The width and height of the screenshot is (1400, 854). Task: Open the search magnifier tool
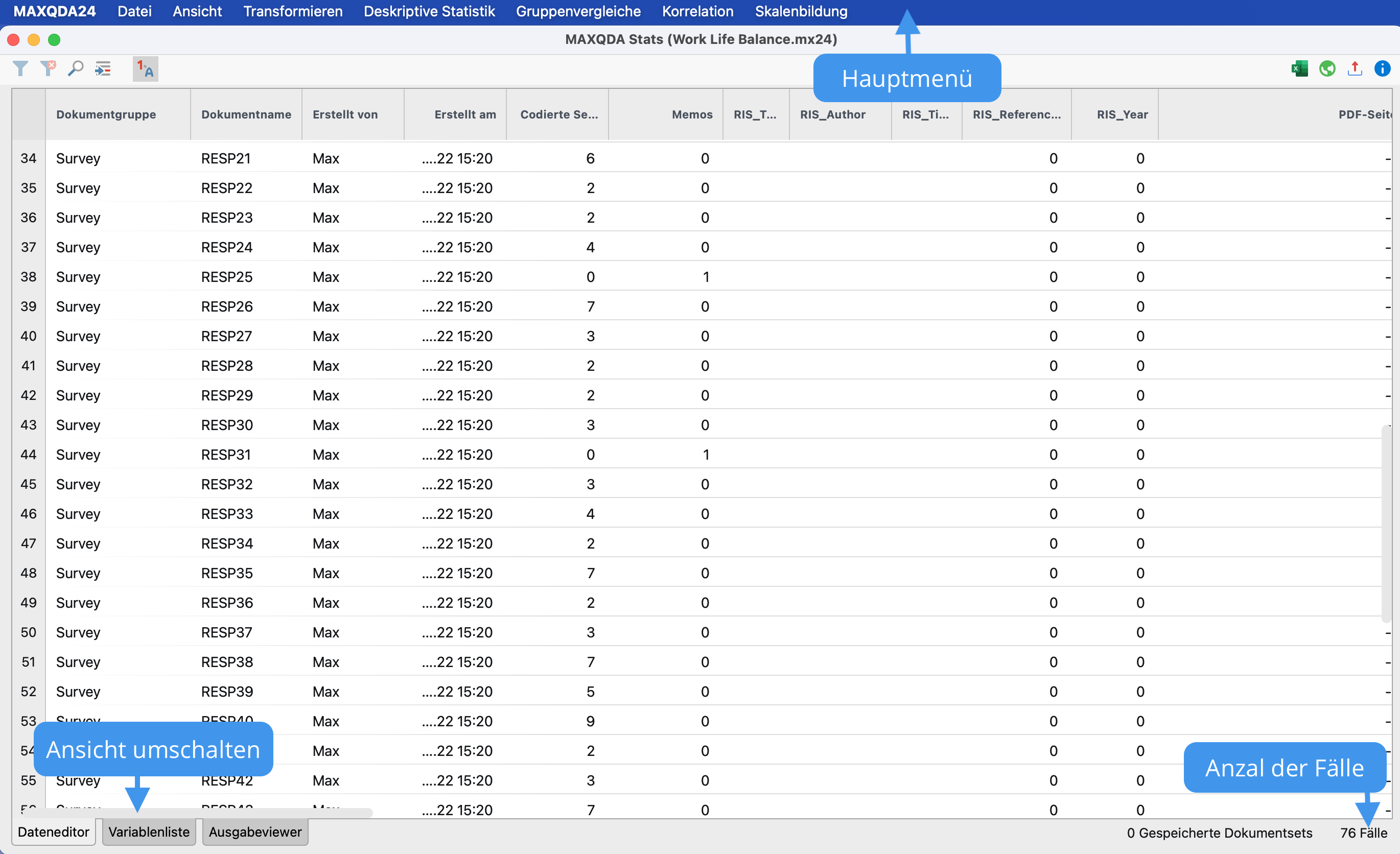point(76,69)
